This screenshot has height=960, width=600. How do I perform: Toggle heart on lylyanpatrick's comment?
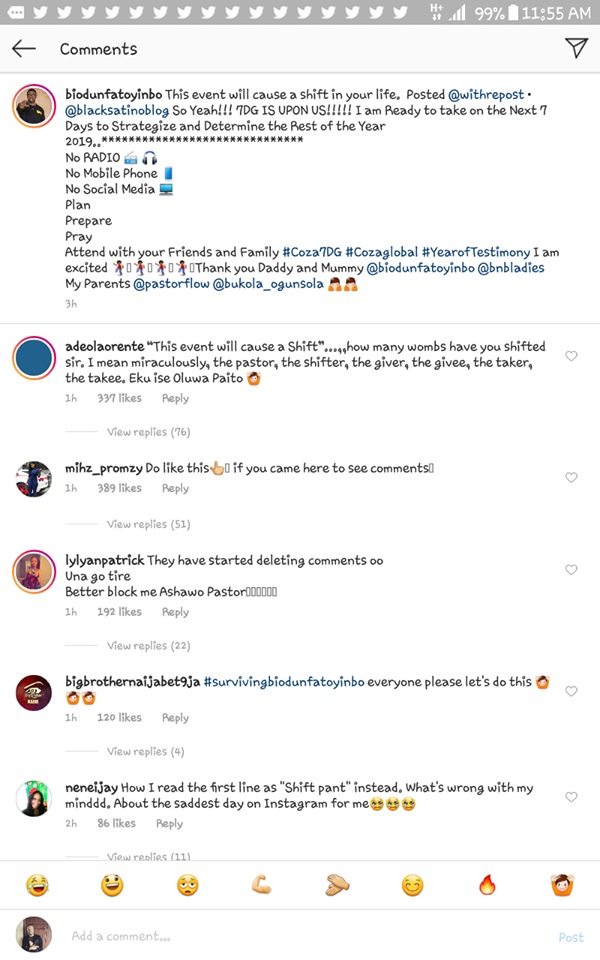pos(571,570)
